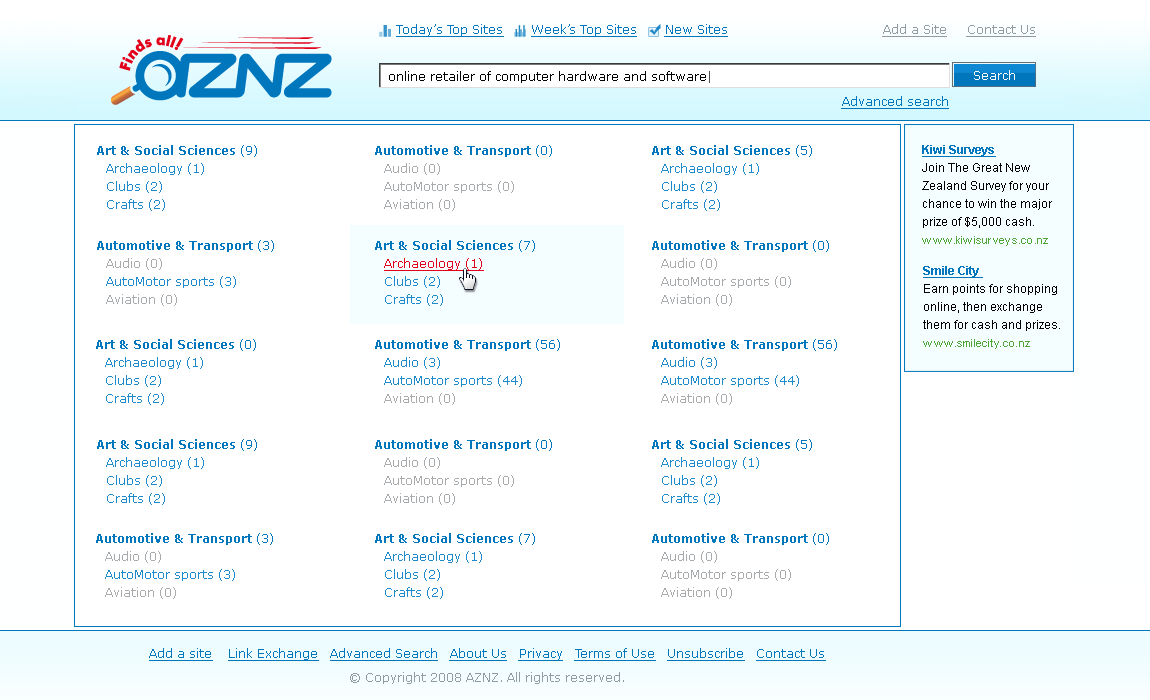Click the bar chart icon beside Today's Top Sites
Viewport: 1150px width, 700px height.
[385, 30]
